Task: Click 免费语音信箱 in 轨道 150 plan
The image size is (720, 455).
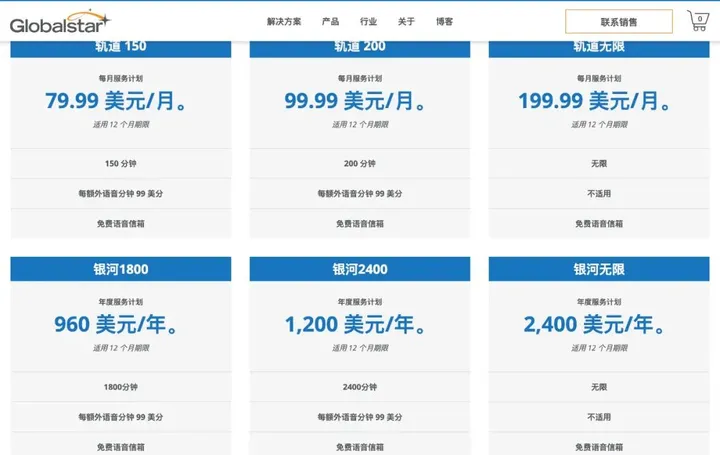Action: [121, 224]
